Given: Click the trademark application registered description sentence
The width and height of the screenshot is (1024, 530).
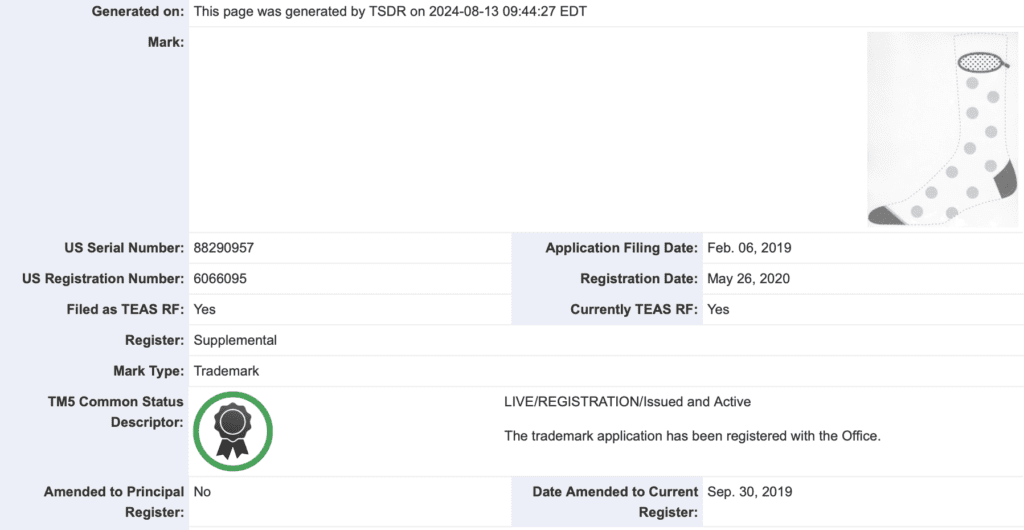Looking at the screenshot, I should [692, 436].
